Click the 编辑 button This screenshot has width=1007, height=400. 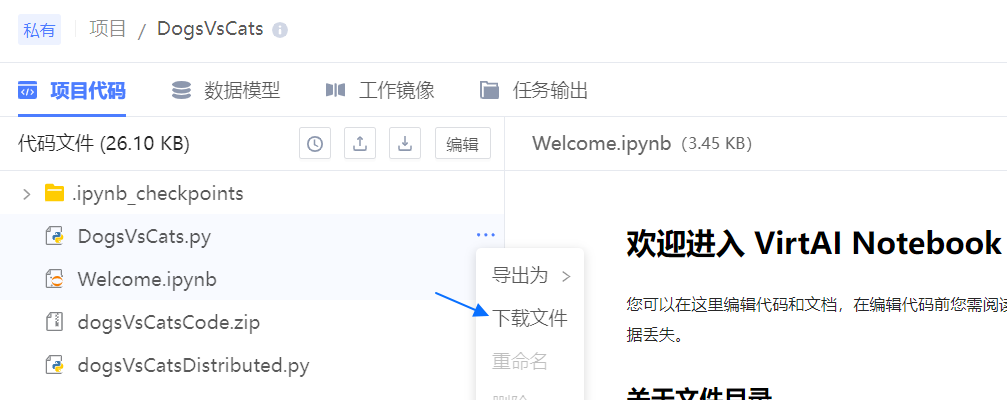coord(462,144)
